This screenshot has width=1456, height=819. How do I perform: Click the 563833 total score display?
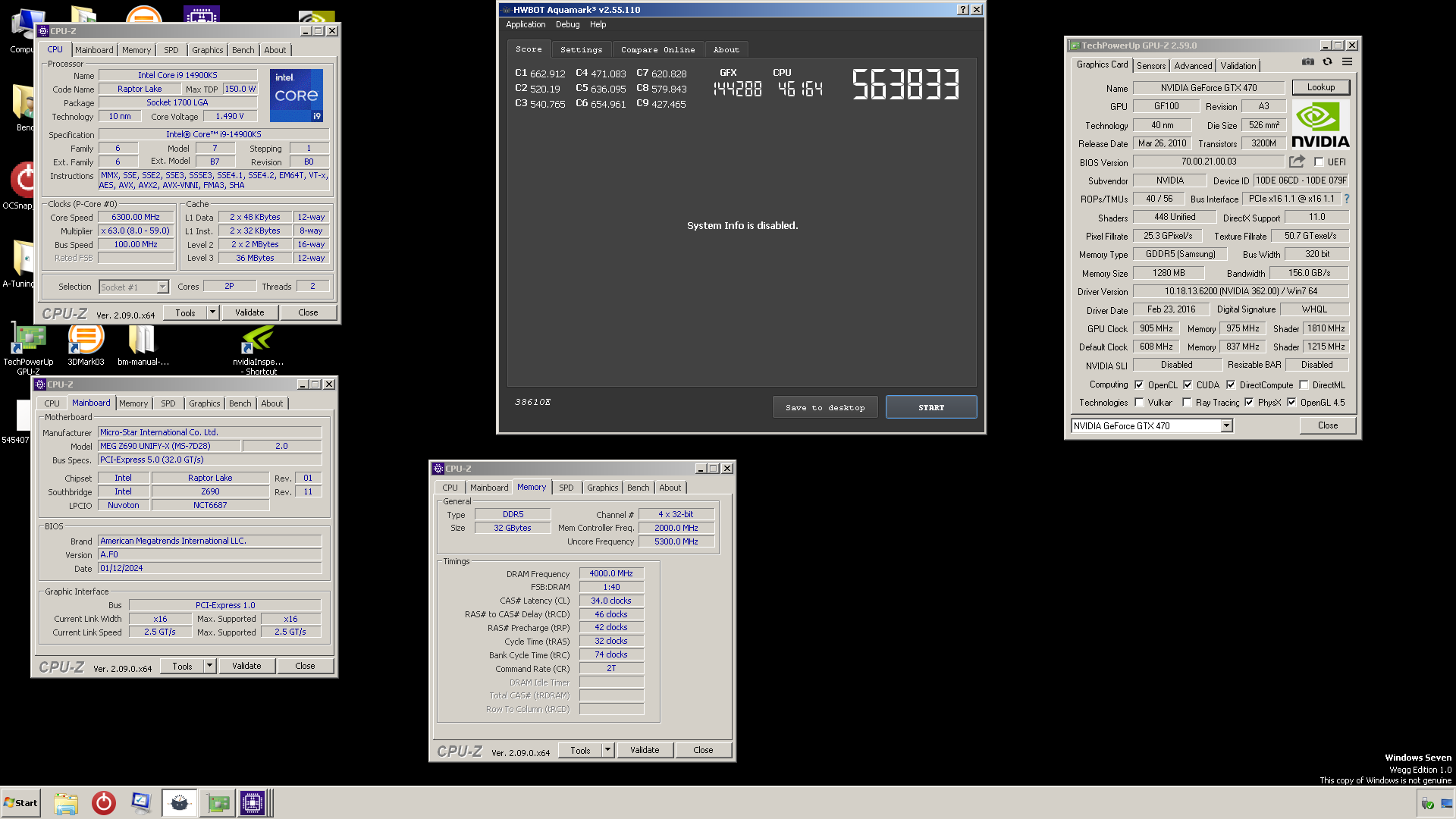[x=905, y=84]
